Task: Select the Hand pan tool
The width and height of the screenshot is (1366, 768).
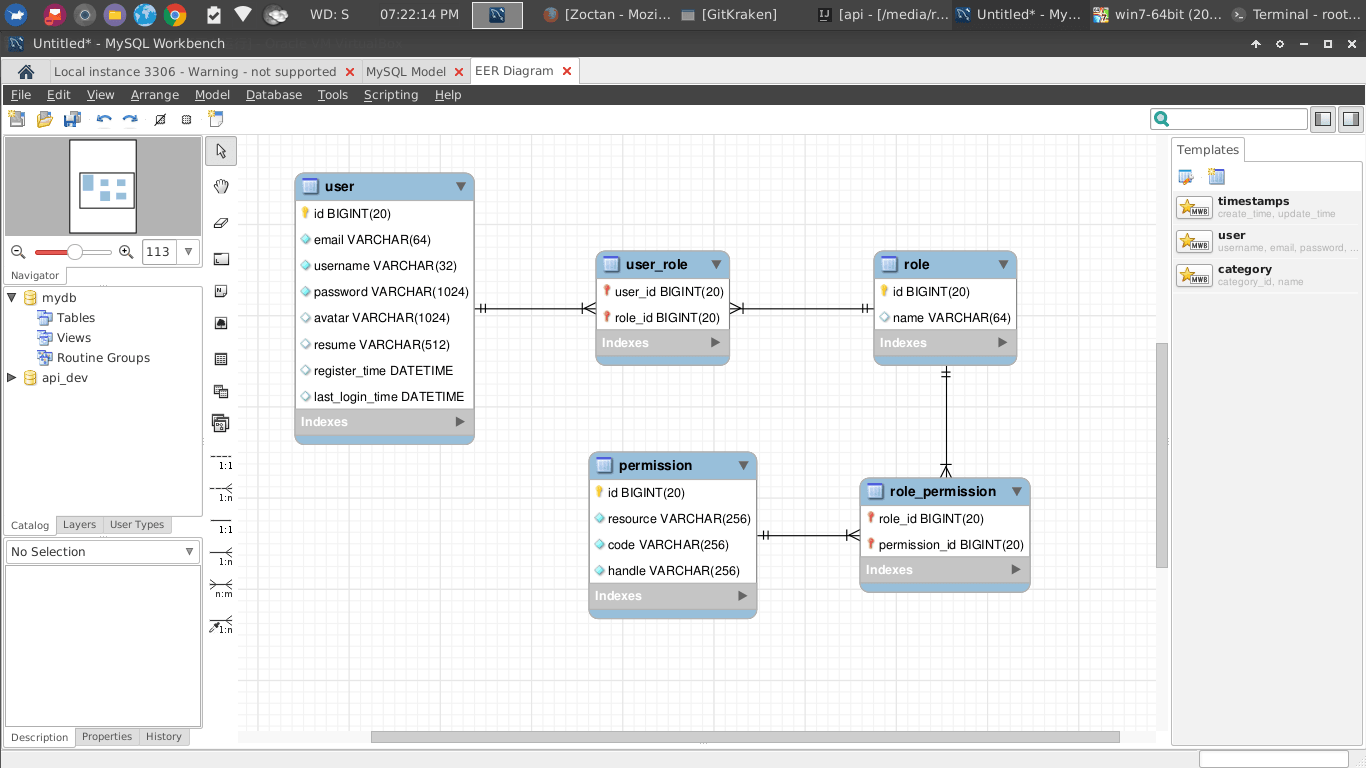Action: [x=221, y=186]
